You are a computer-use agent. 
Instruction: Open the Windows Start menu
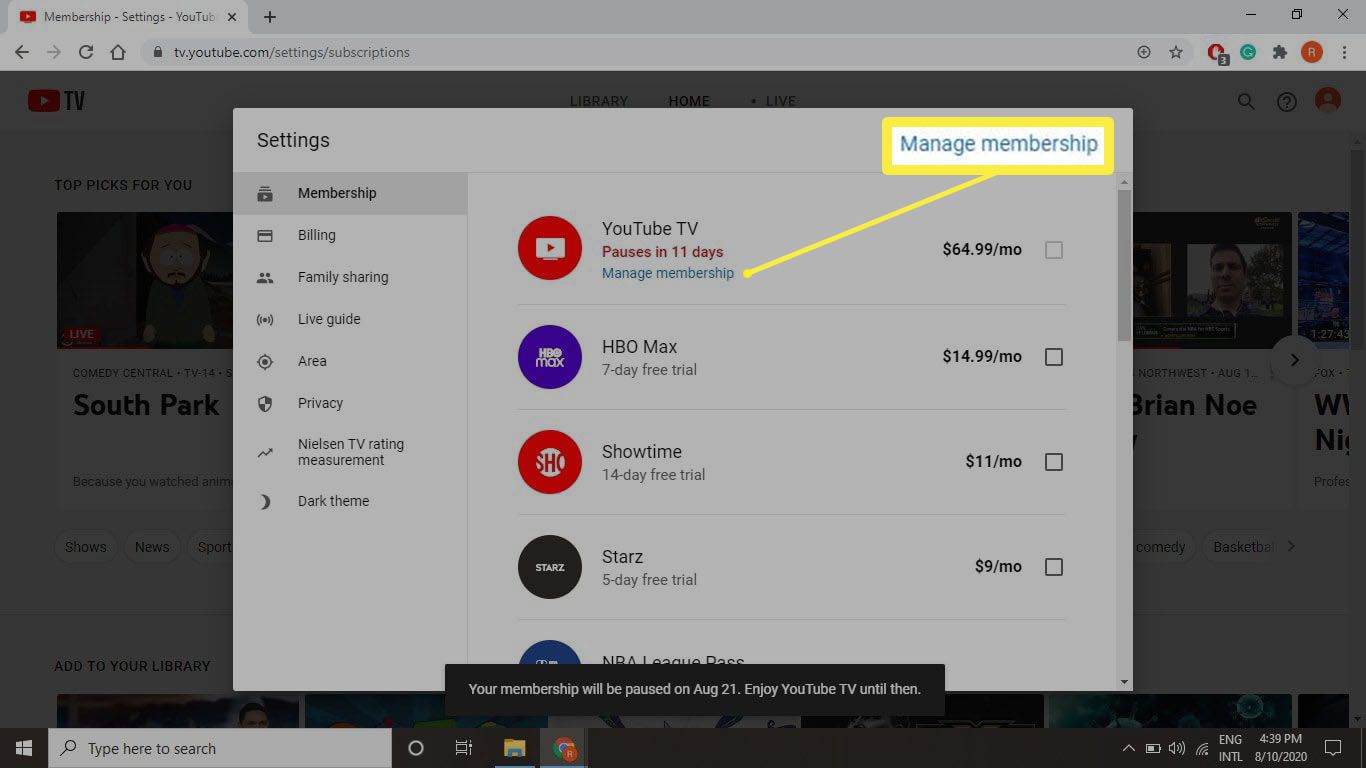pyautogui.click(x=24, y=748)
